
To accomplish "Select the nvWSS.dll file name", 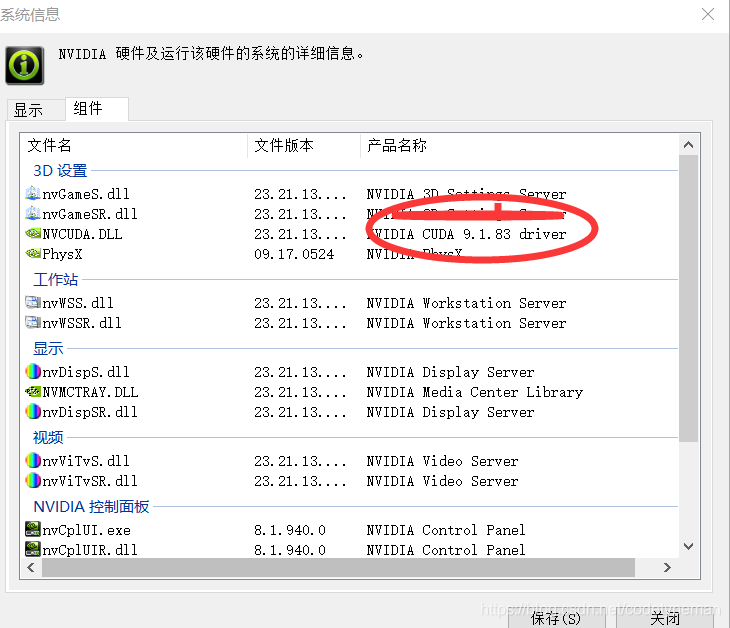I will (78, 303).
